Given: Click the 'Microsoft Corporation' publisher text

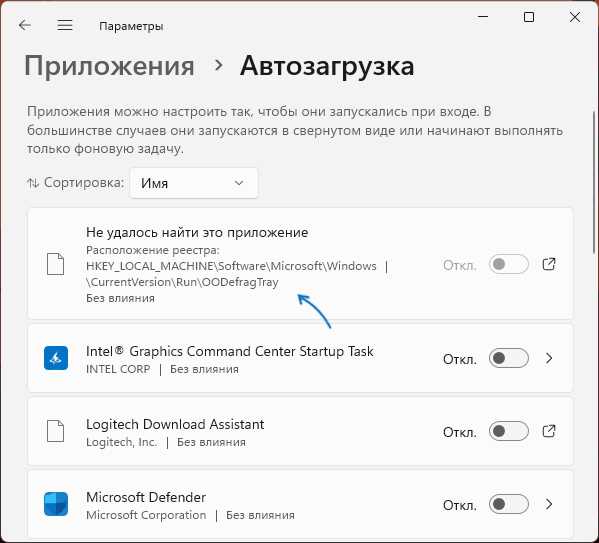Looking at the screenshot, I should tap(146, 515).
